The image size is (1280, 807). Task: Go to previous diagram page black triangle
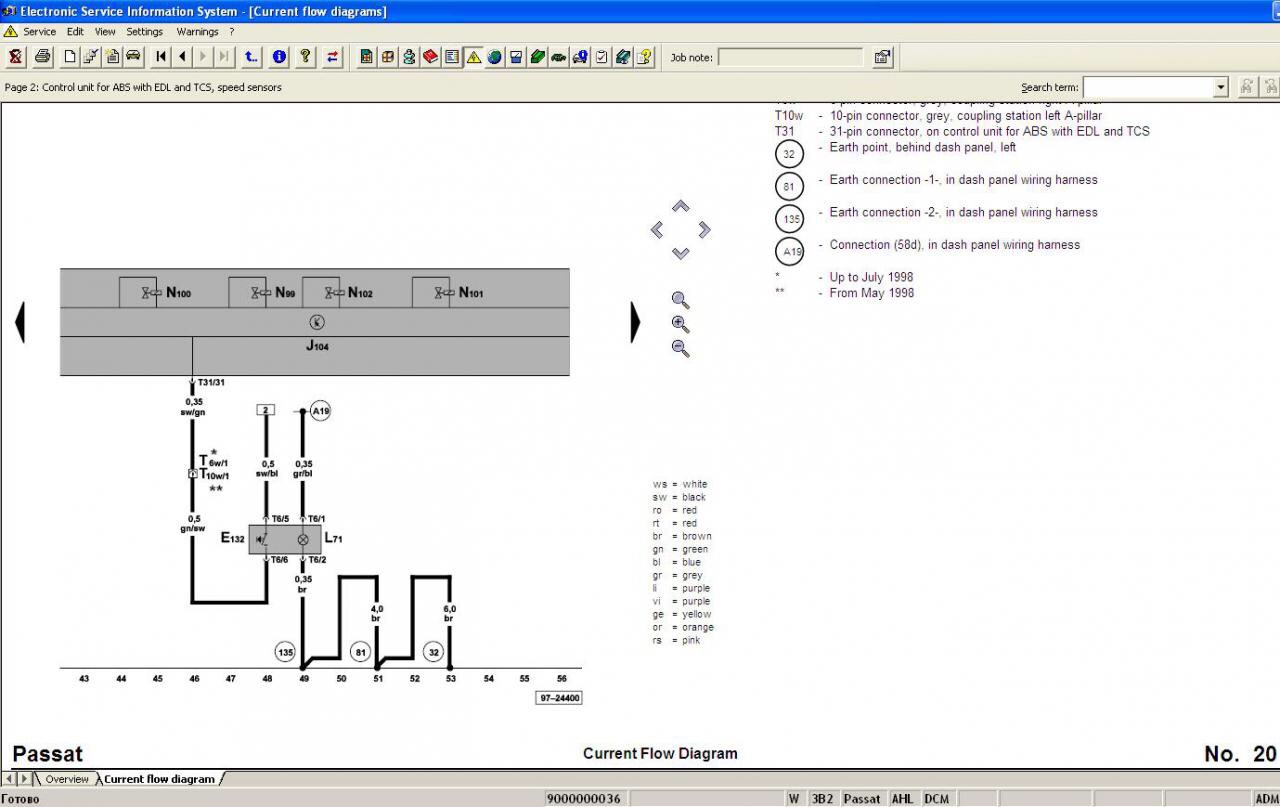click(19, 322)
